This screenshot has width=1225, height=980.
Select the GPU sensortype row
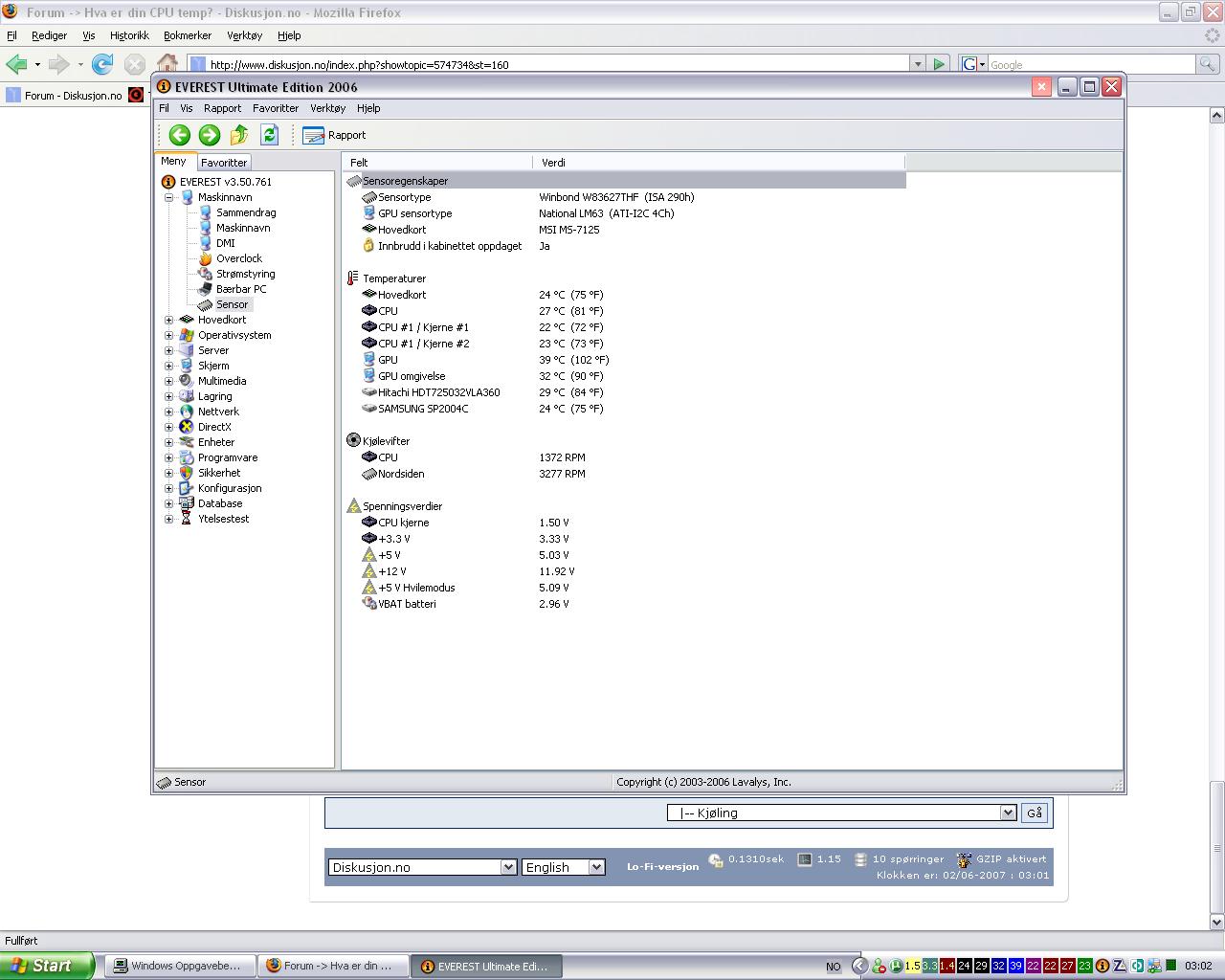[x=624, y=213]
